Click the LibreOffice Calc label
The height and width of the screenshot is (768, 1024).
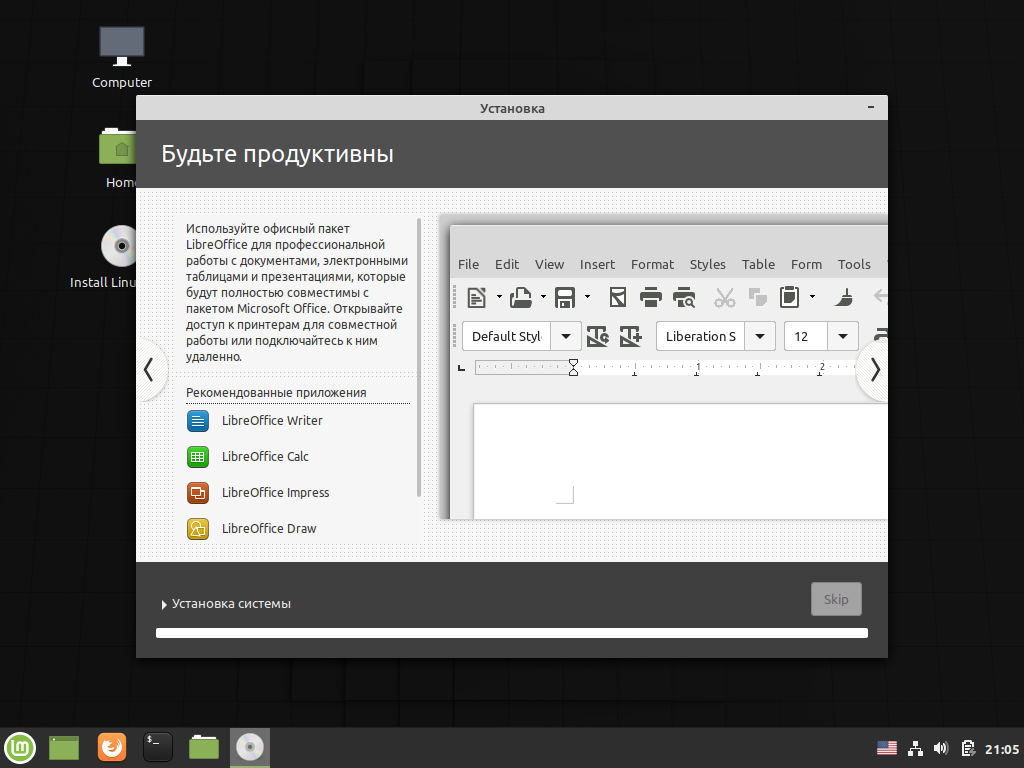point(265,456)
